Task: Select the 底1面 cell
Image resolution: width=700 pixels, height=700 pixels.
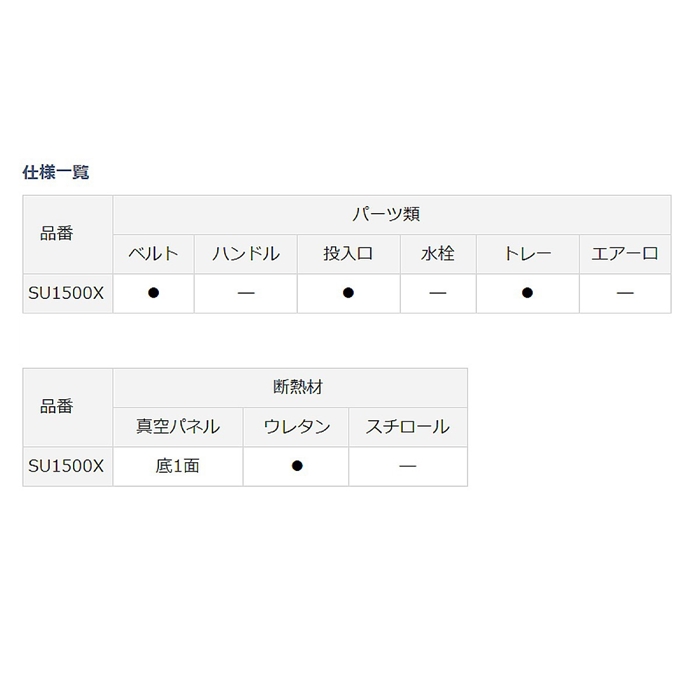Action: [x=178, y=466]
